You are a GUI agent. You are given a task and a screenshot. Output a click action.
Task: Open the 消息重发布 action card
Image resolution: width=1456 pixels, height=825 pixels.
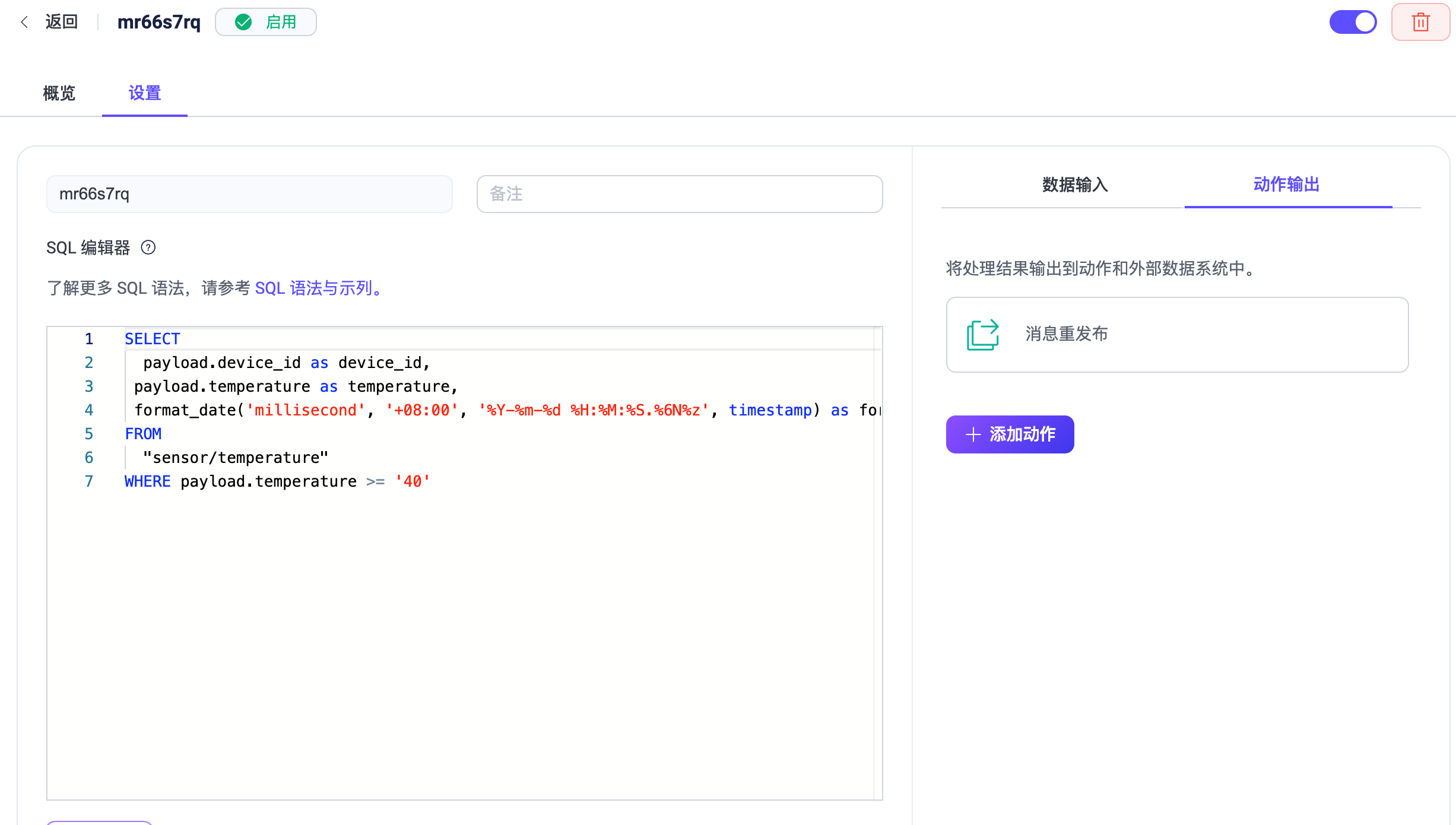point(1176,335)
